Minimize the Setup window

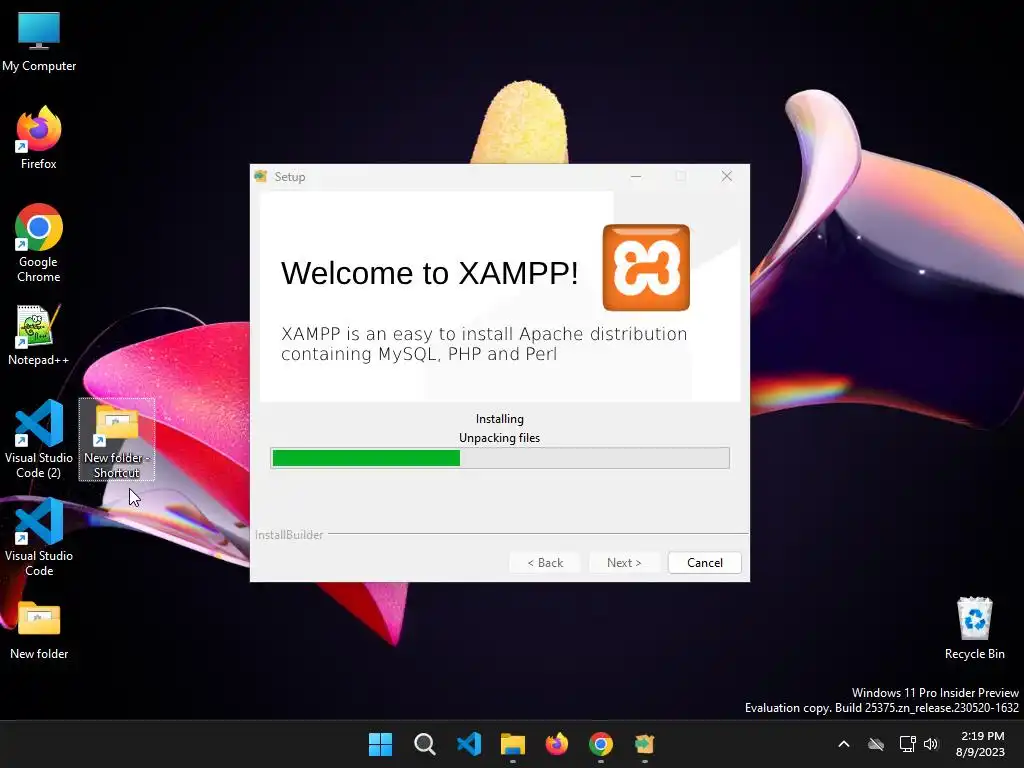coord(635,176)
